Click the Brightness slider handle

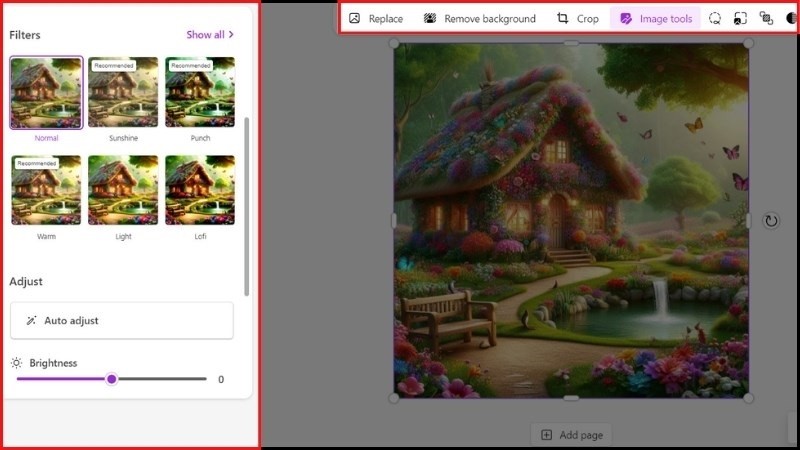coord(112,379)
